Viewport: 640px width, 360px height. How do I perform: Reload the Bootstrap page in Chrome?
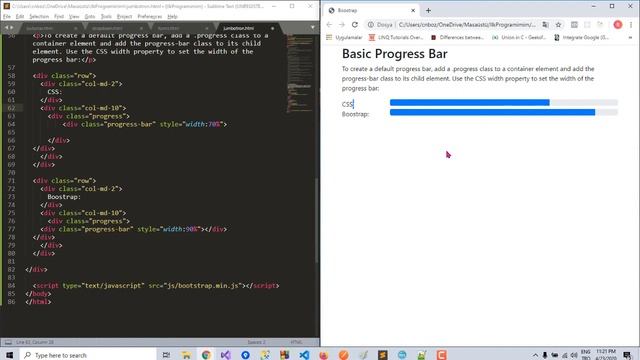tap(355, 24)
